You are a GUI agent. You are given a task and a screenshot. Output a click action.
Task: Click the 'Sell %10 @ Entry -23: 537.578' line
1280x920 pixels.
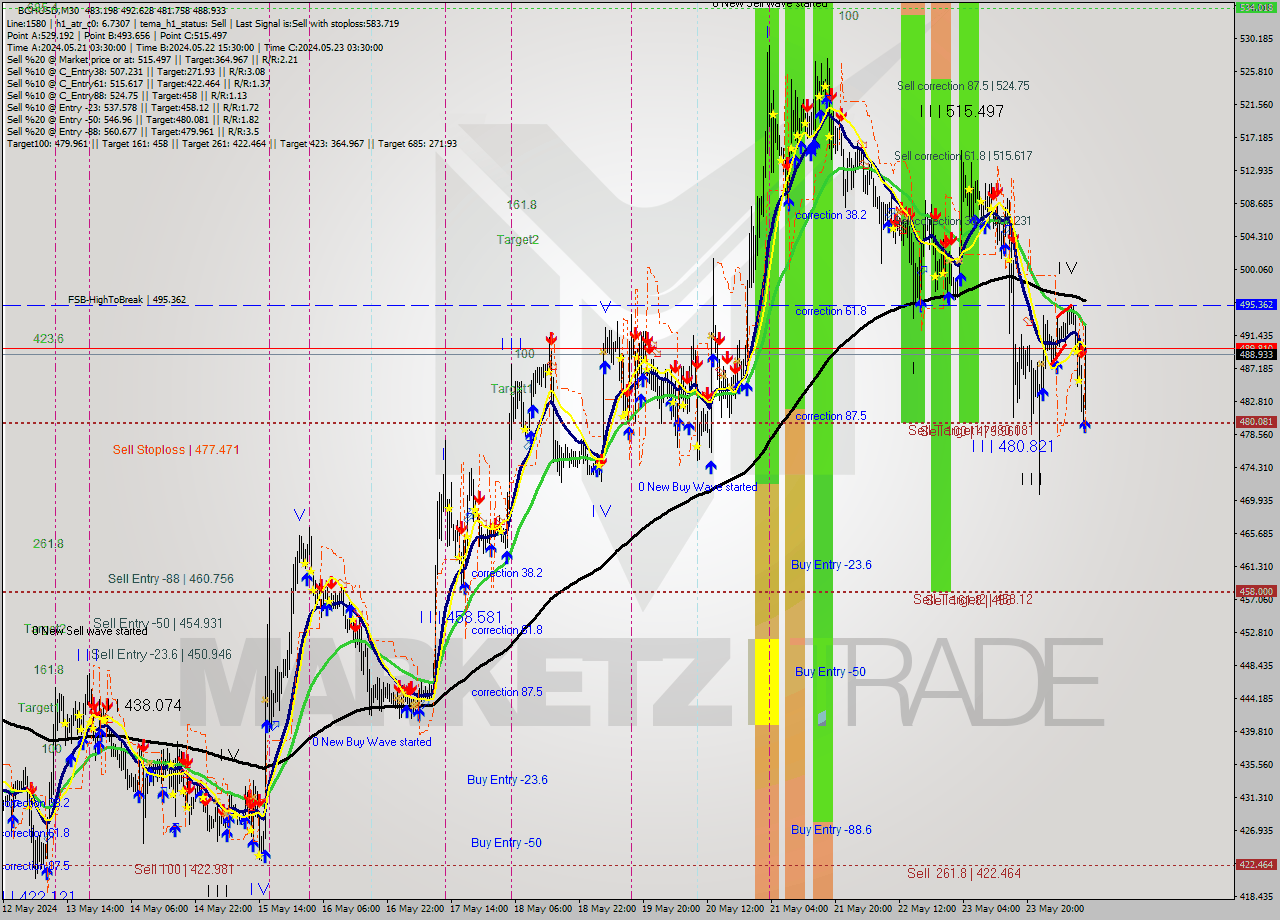(132, 107)
